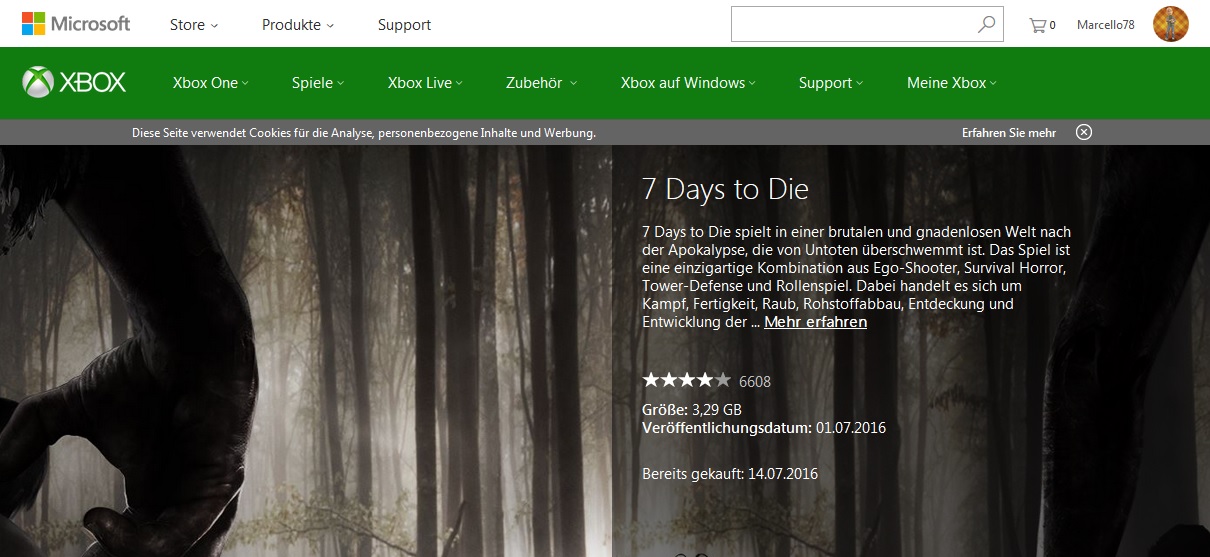The height and width of the screenshot is (557, 1210).
Task: Open the Xbox Live menu
Action: pos(425,83)
